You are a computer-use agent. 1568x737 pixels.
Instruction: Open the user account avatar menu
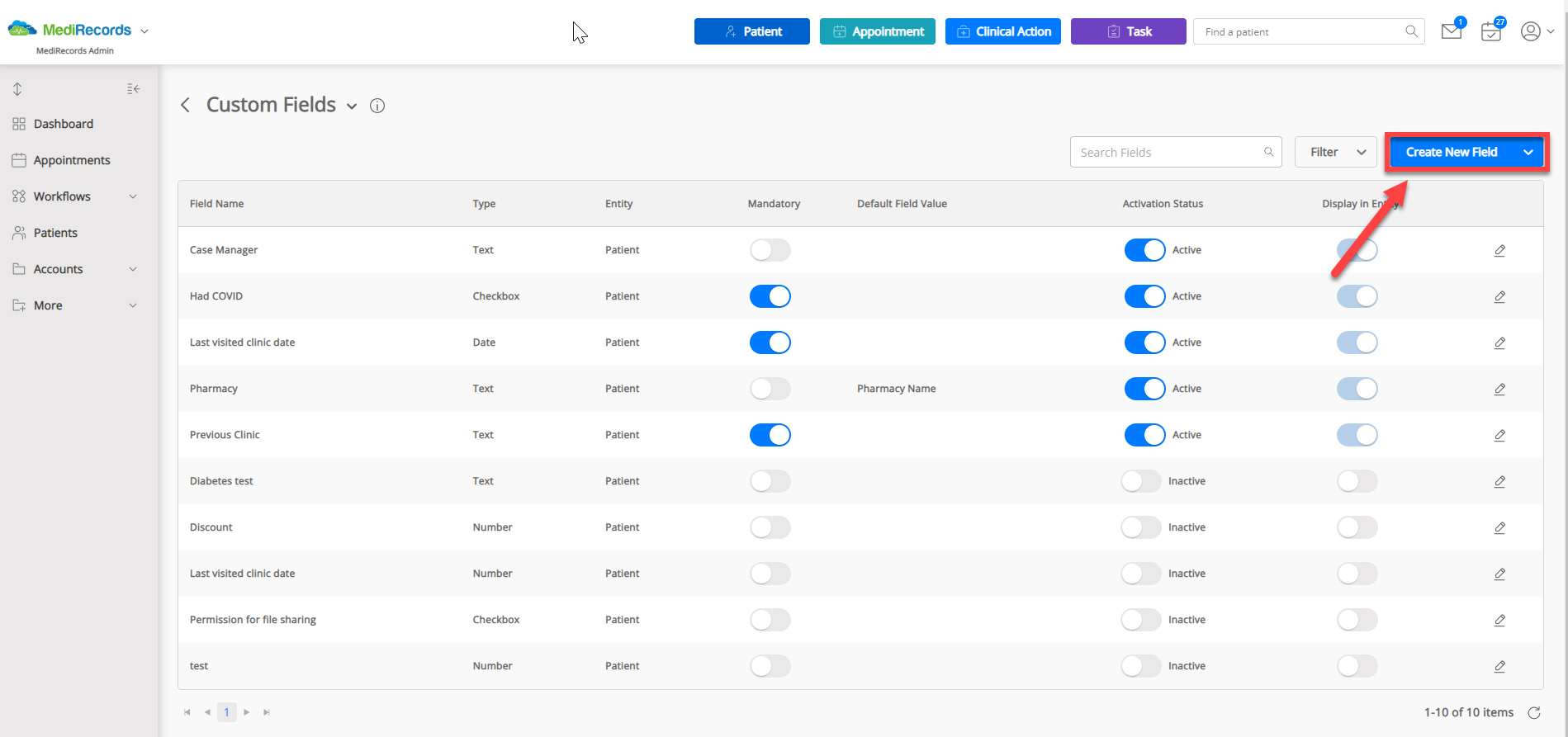[1531, 31]
